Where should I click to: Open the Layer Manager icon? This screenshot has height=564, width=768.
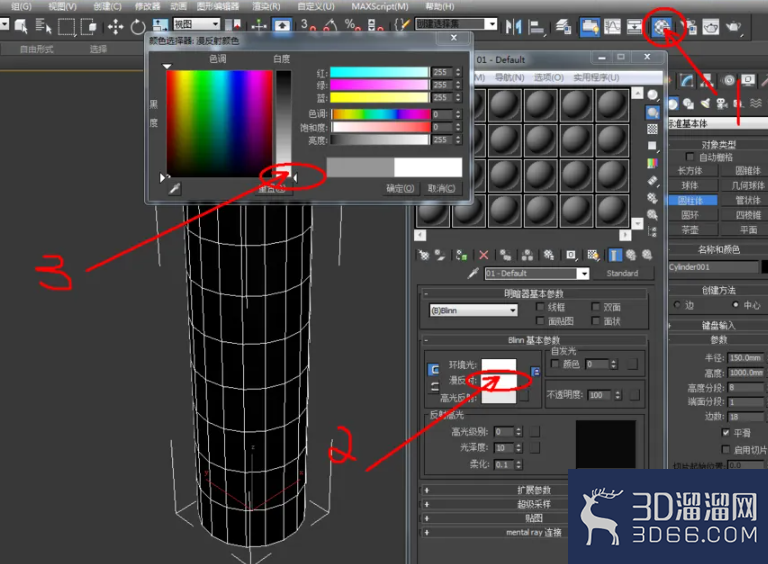pos(563,26)
